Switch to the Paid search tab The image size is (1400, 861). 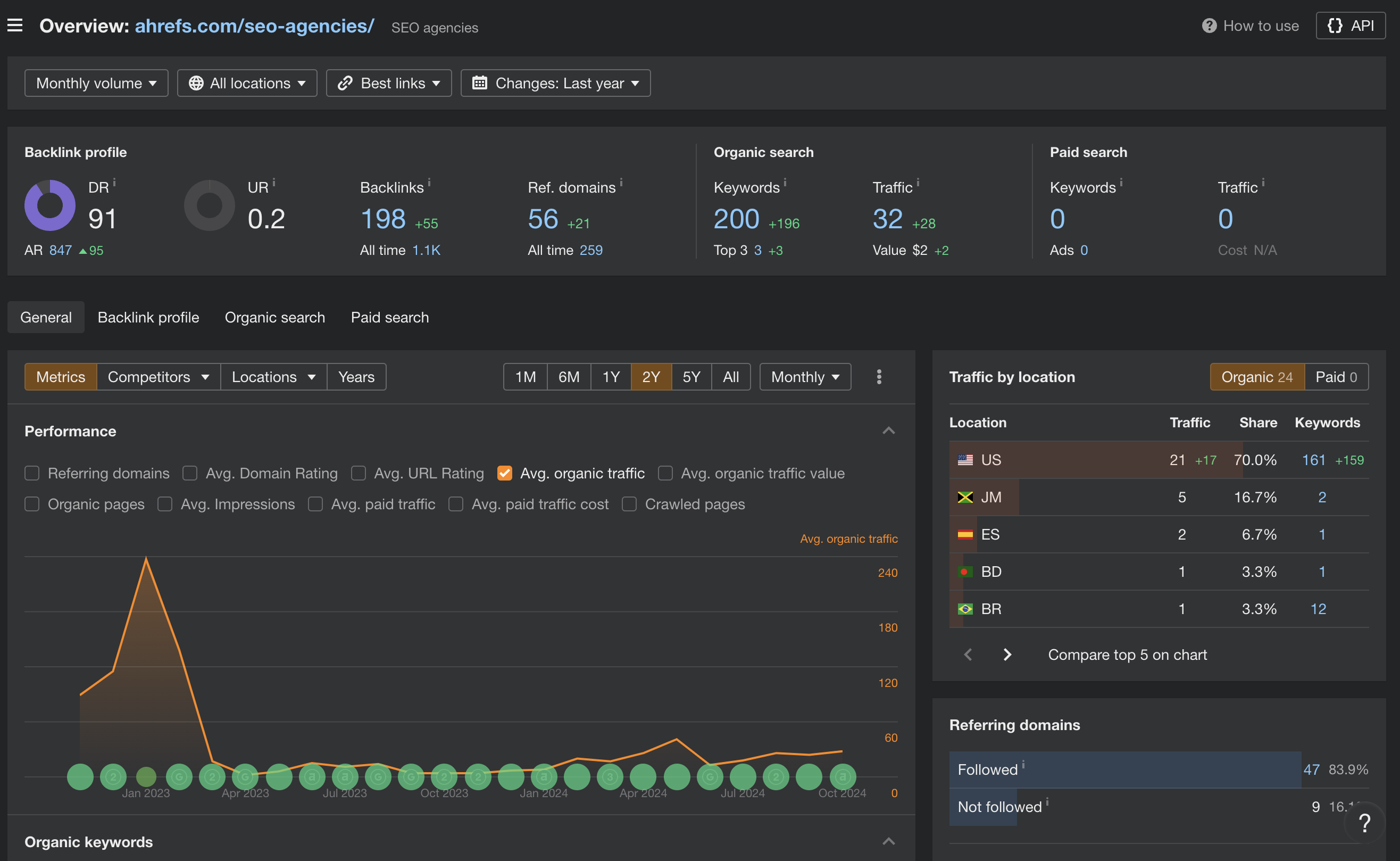pyautogui.click(x=390, y=317)
